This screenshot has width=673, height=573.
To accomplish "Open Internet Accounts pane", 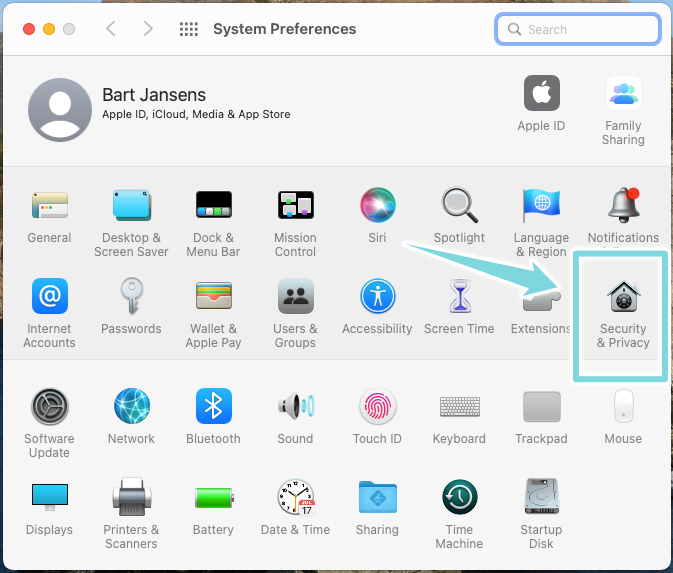I will [x=50, y=296].
